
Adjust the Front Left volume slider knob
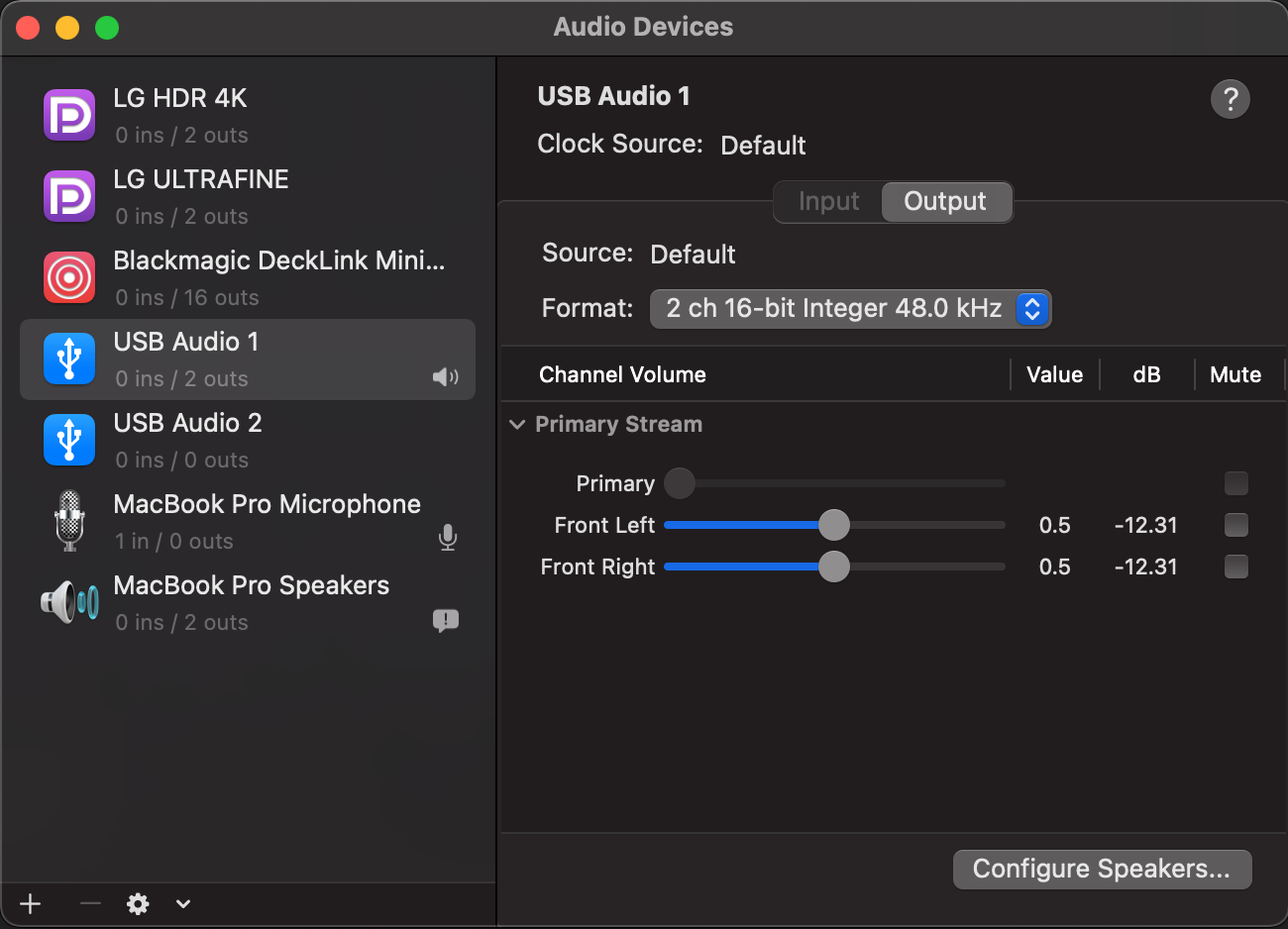[x=834, y=525]
